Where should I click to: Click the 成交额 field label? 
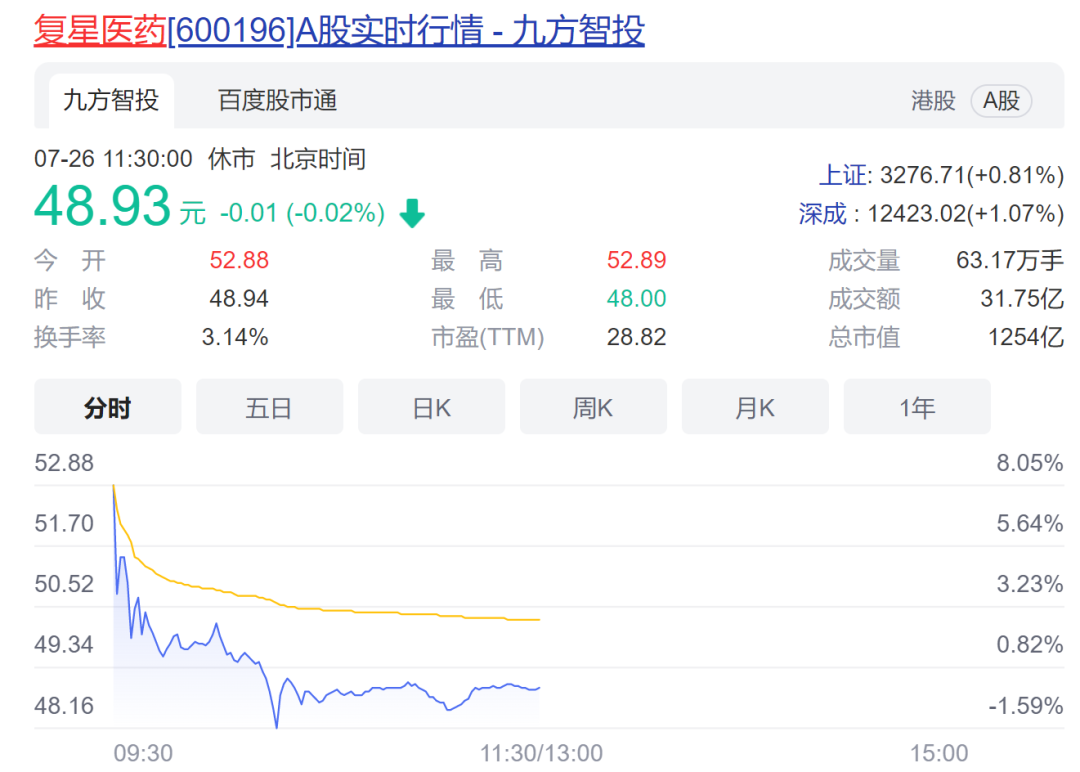tap(864, 299)
